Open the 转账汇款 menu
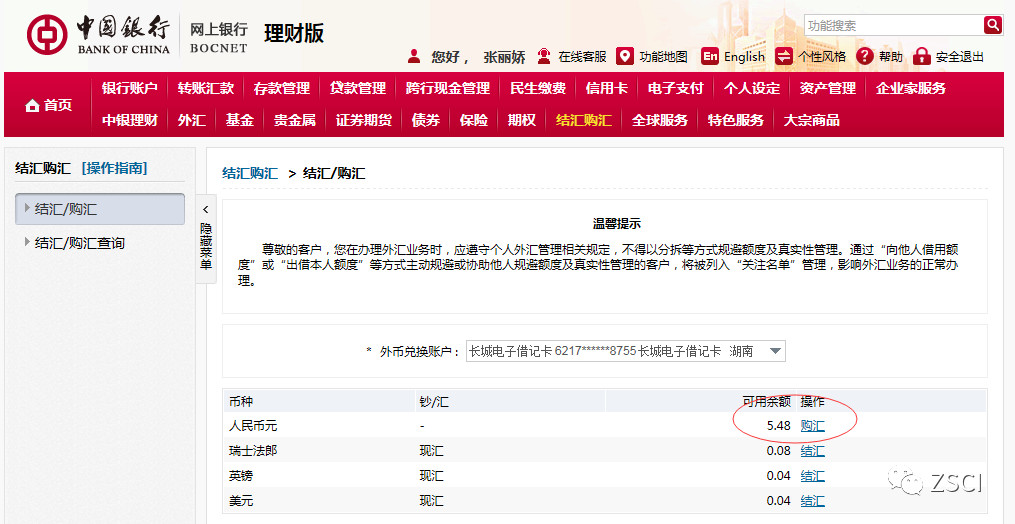Screen dimensions: 1015x524 coord(206,88)
